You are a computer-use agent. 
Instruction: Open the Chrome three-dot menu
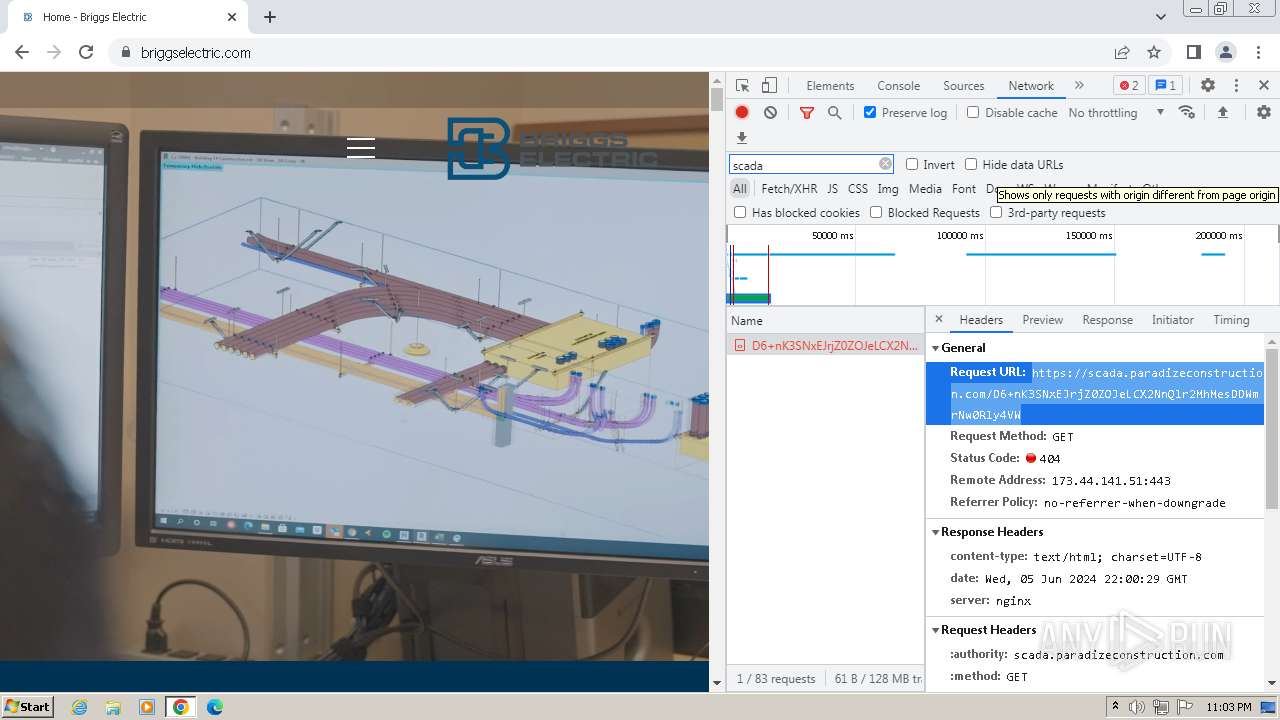(x=1260, y=52)
